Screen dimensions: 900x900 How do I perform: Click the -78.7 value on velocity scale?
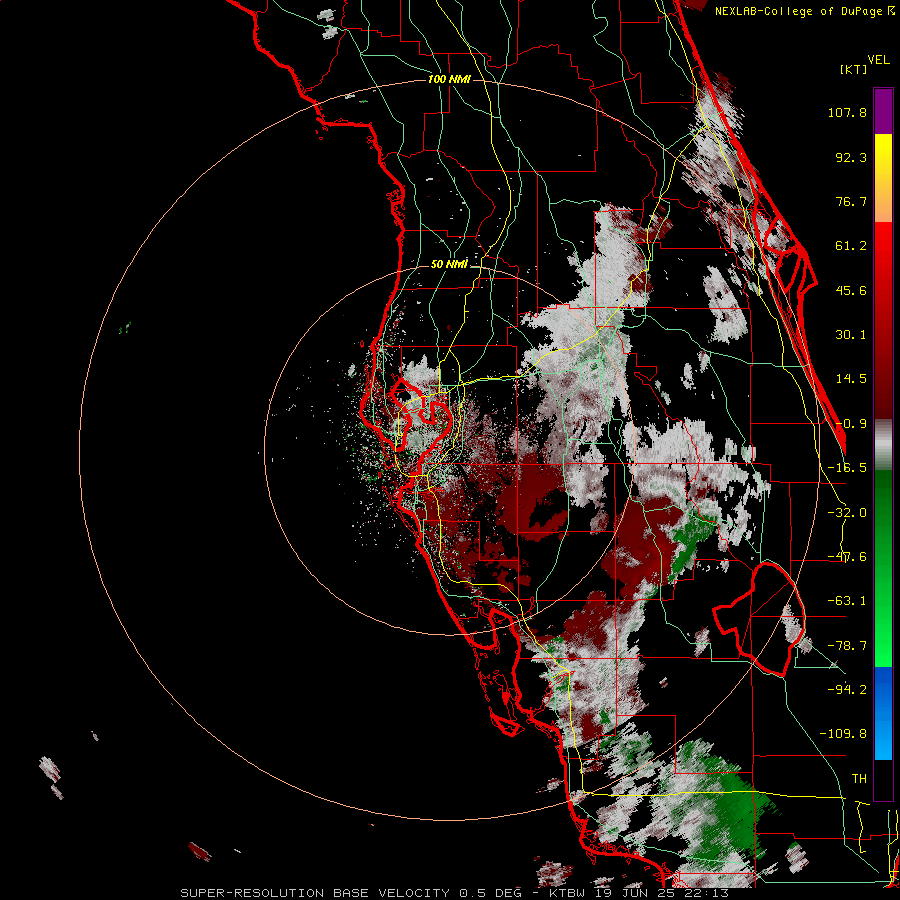pyautogui.click(x=847, y=646)
